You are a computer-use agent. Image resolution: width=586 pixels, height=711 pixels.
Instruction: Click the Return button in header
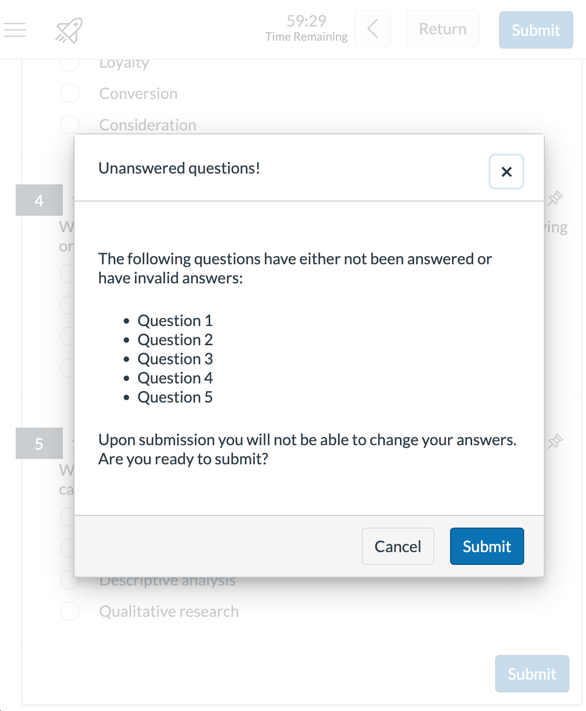click(442, 29)
